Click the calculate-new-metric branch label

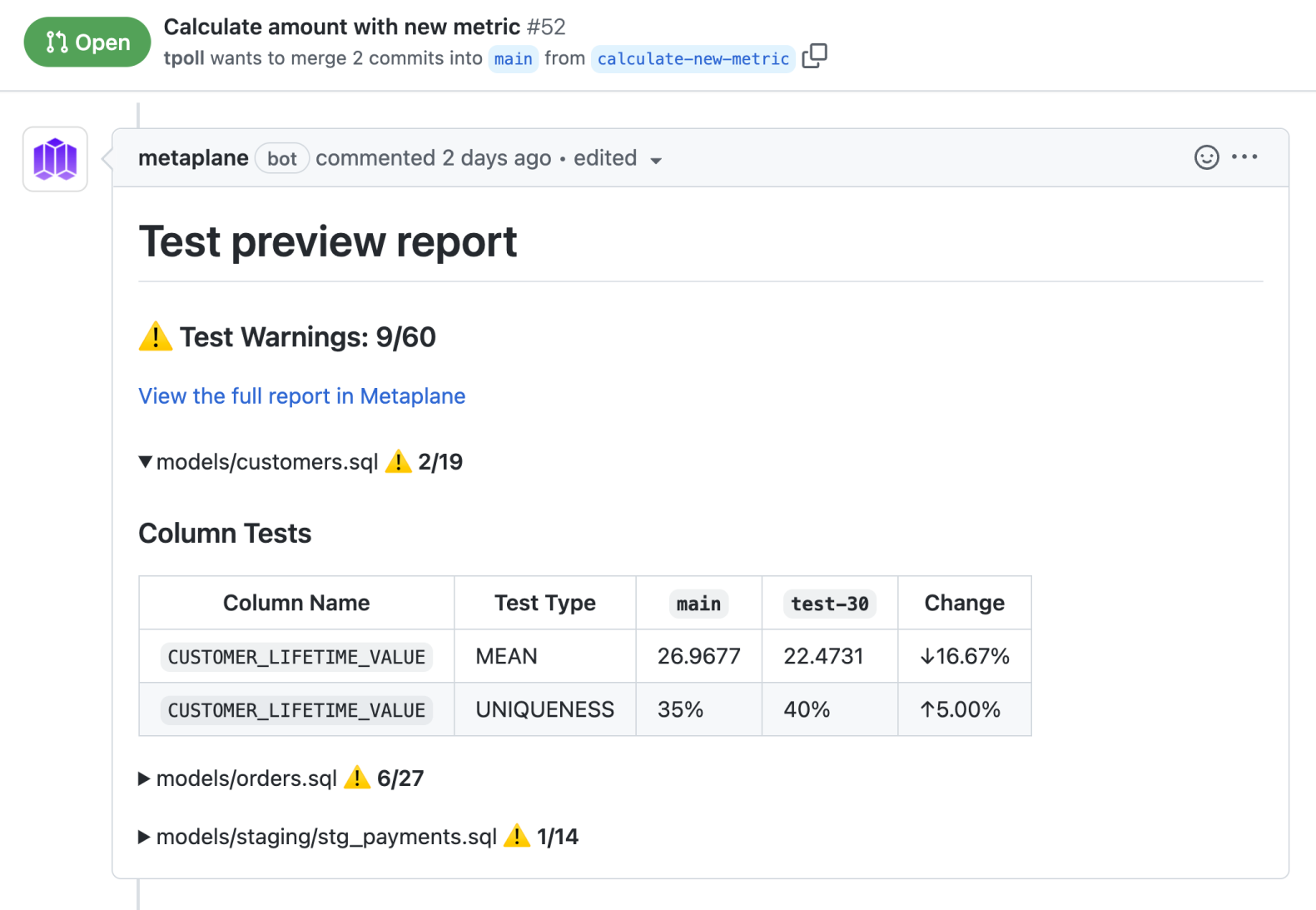(x=693, y=59)
